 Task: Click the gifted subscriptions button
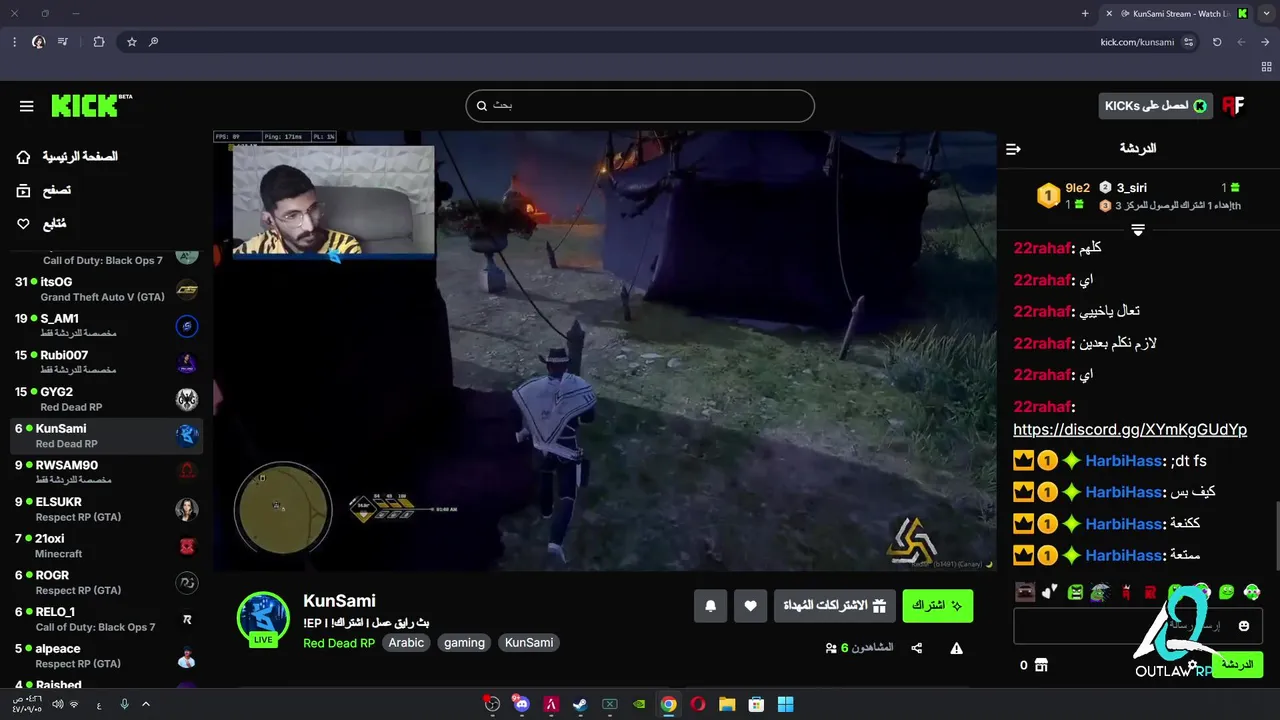(833, 605)
